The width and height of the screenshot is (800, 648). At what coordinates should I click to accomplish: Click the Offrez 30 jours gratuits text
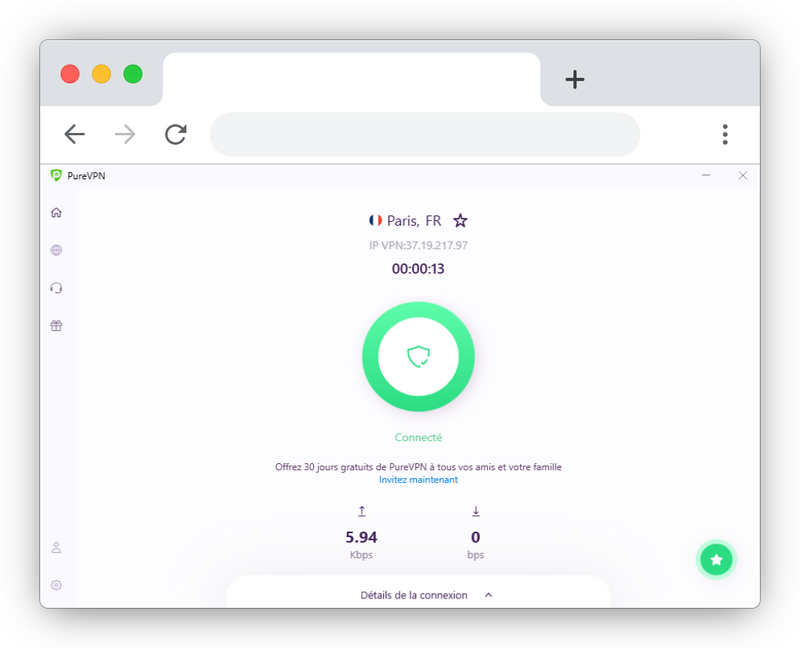[418, 467]
